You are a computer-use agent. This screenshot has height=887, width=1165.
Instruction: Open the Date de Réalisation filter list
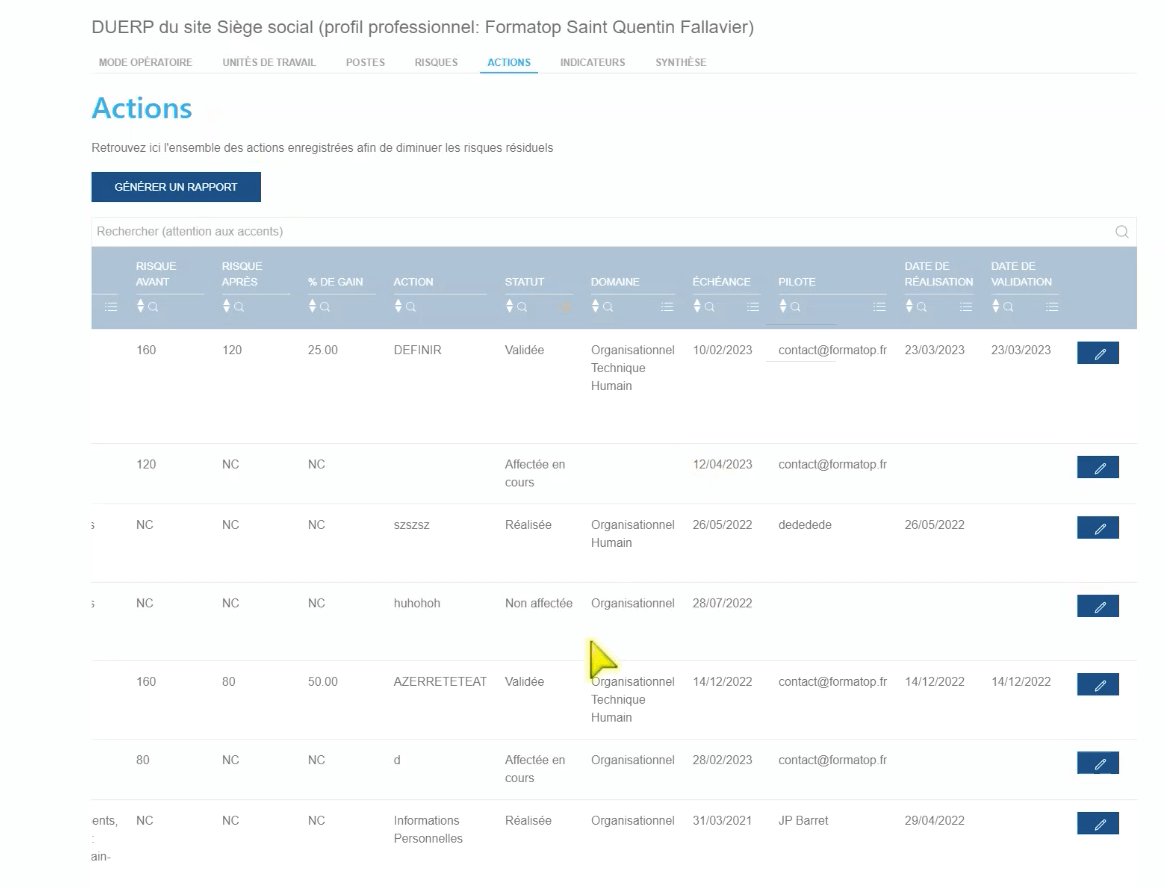tap(965, 307)
